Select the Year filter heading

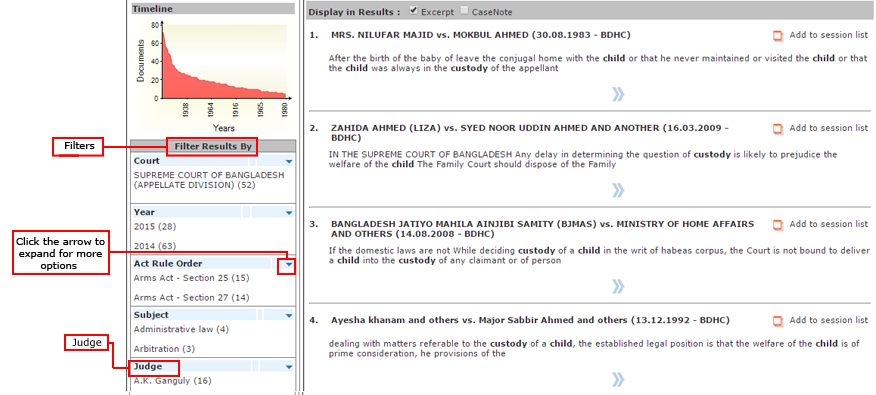[x=144, y=212]
